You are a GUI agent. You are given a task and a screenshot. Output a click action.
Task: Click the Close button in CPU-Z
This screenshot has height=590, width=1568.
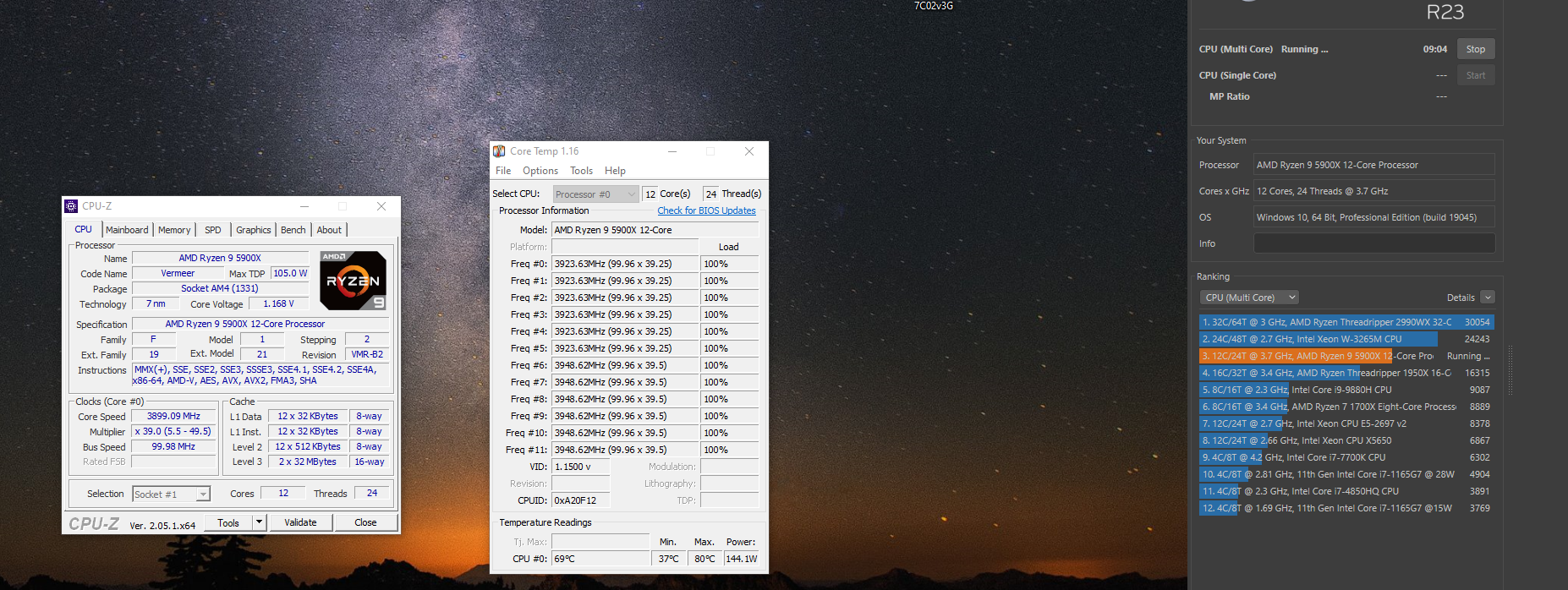pos(365,523)
